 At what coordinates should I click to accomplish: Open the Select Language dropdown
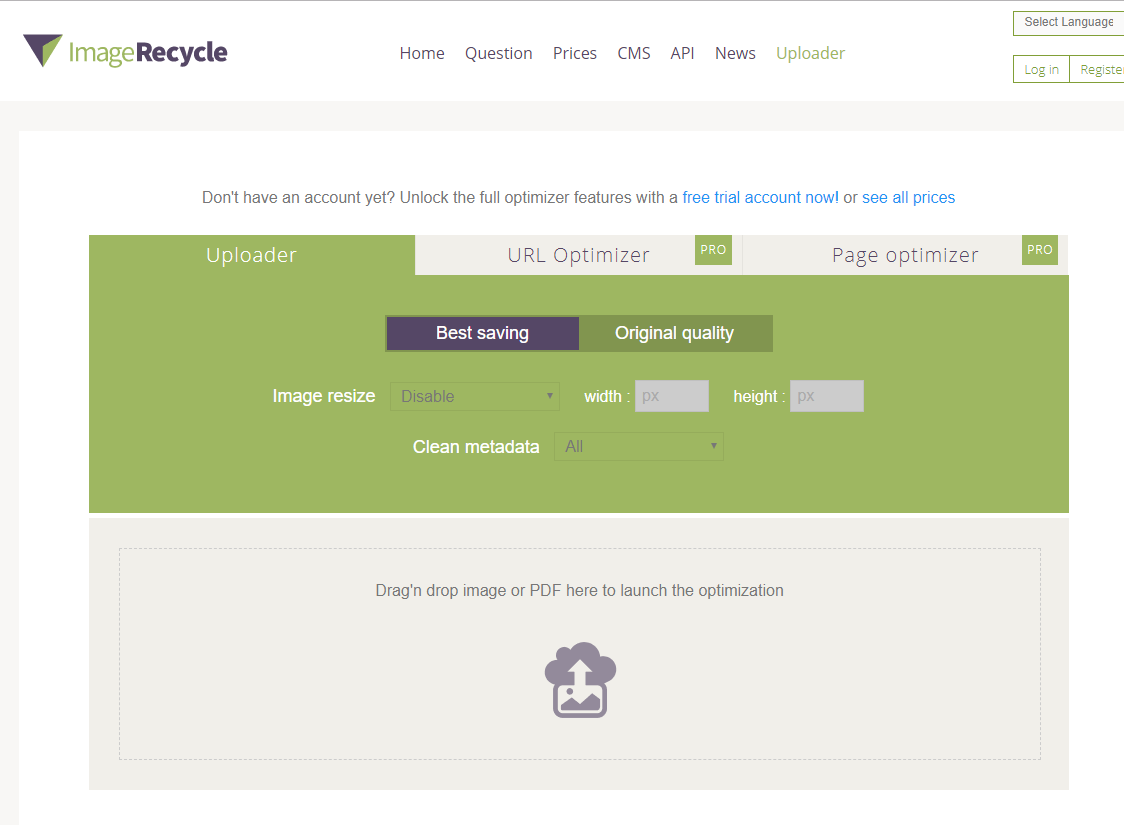pyautogui.click(x=1068, y=23)
